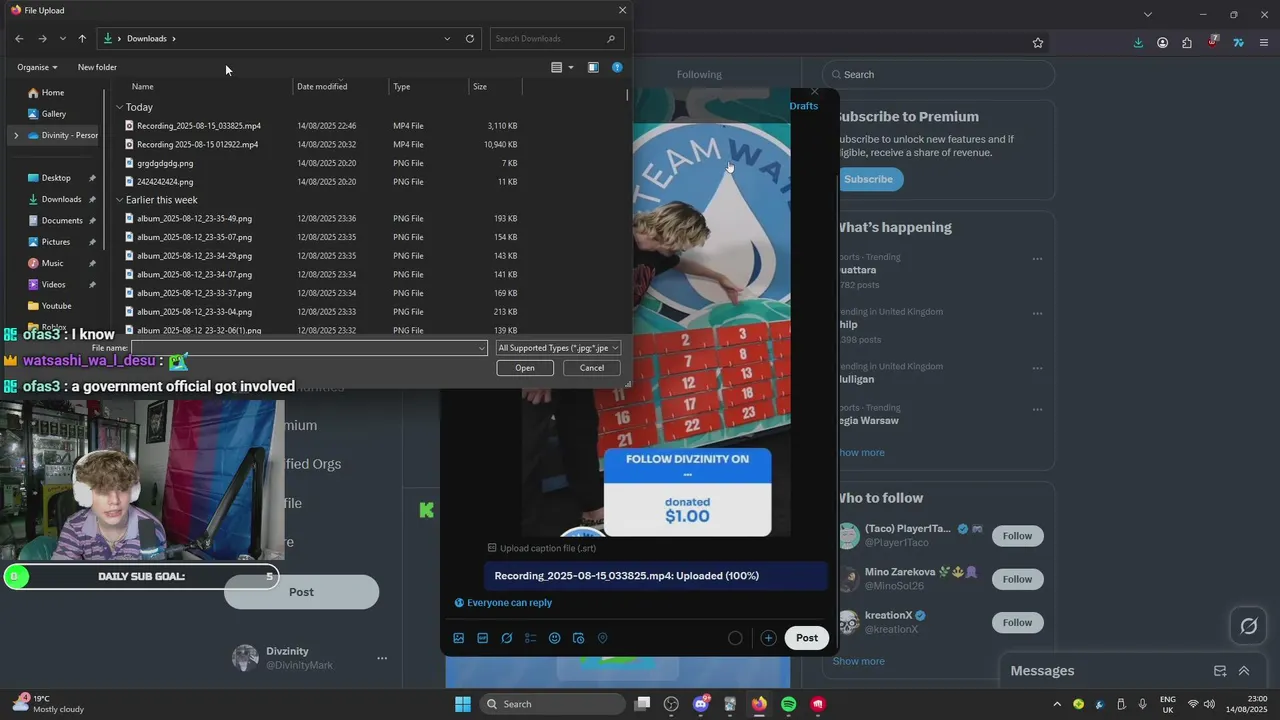Follow Mino Zarekova
The width and height of the screenshot is (1280, 720).
point(1017,579)
